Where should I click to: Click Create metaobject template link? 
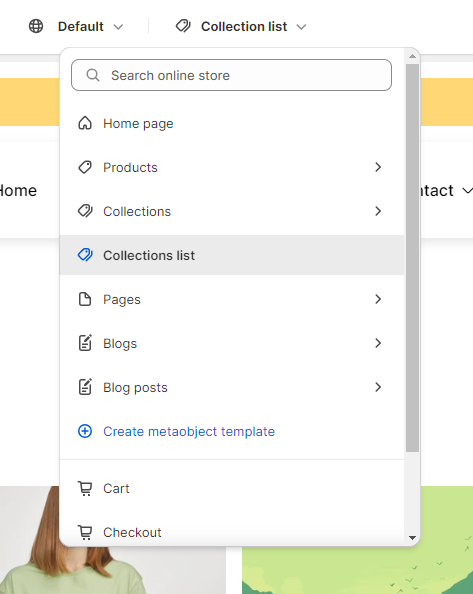(189, 431)
